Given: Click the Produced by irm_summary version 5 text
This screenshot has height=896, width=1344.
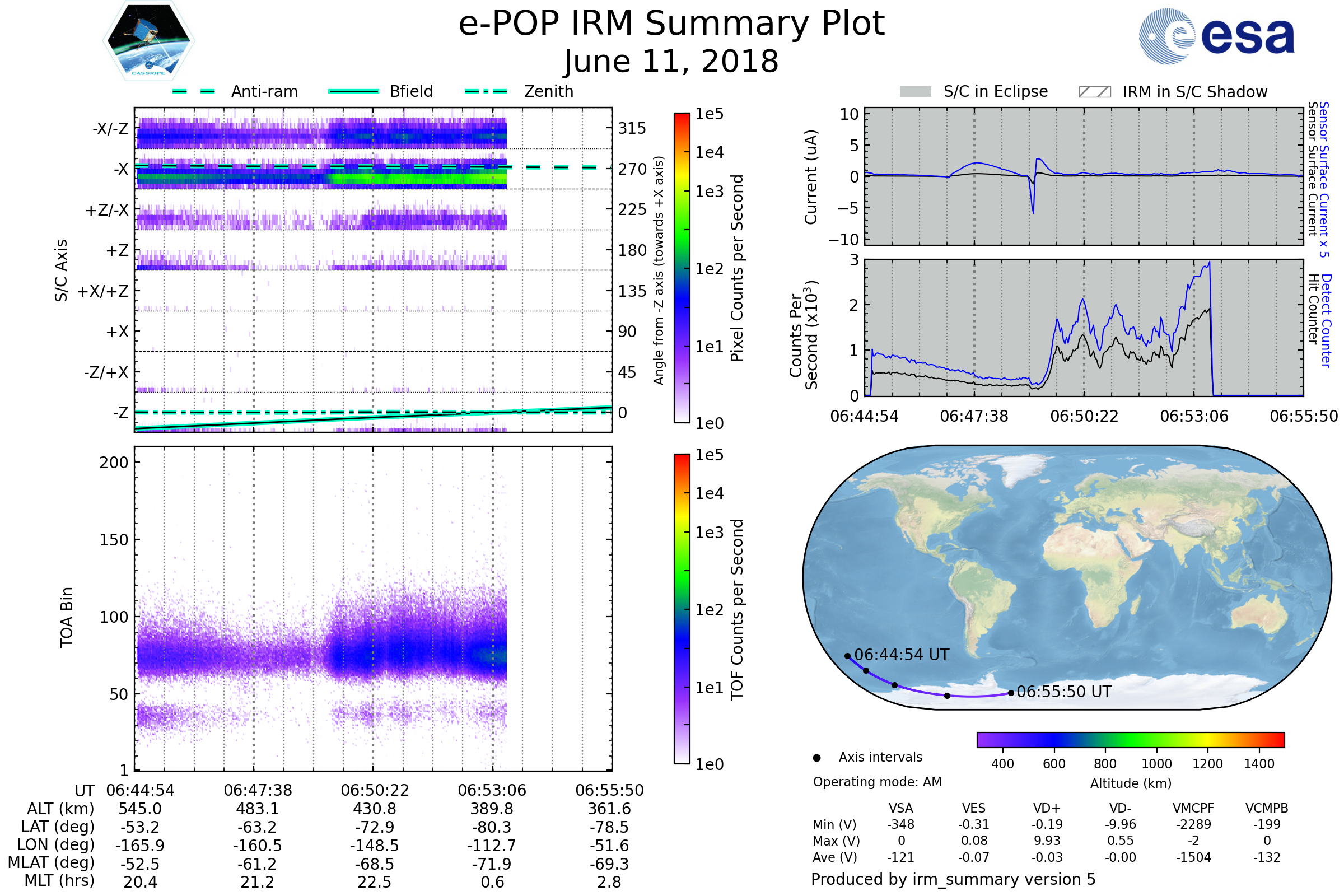Looking at the screenshot, I should click(x=953, y=879).
